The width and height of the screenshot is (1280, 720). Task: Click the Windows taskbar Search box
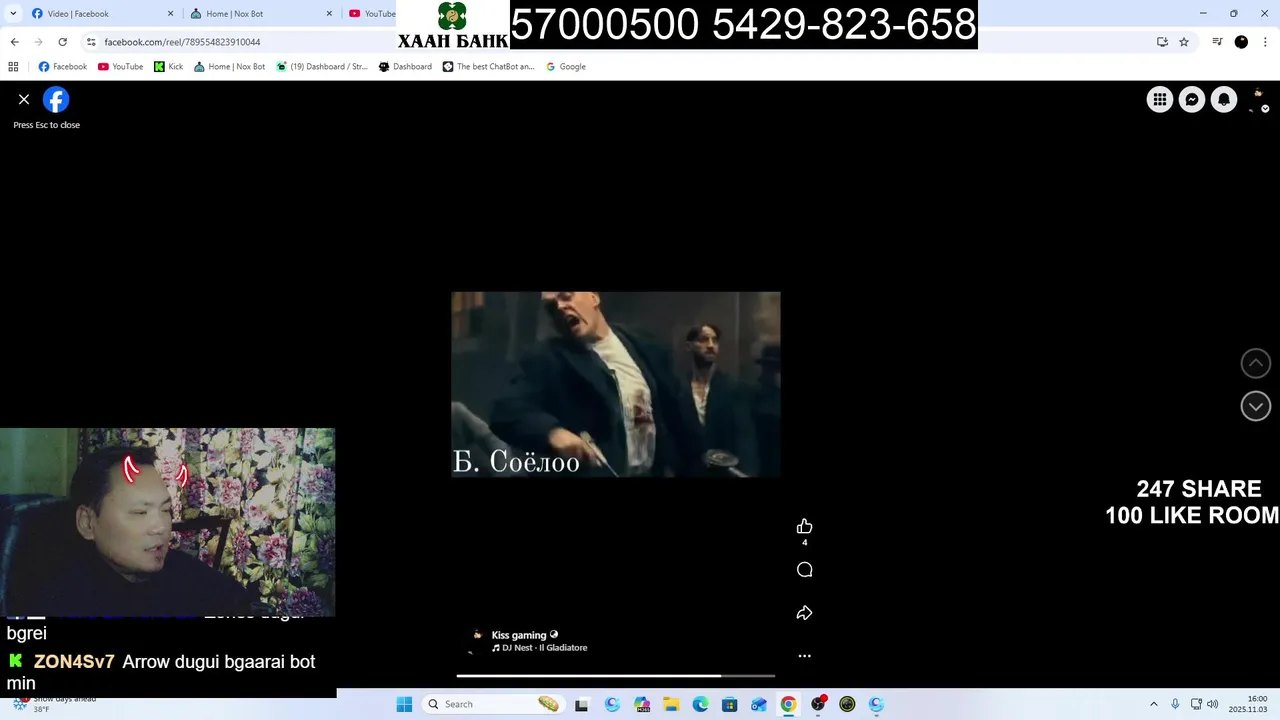494,704
